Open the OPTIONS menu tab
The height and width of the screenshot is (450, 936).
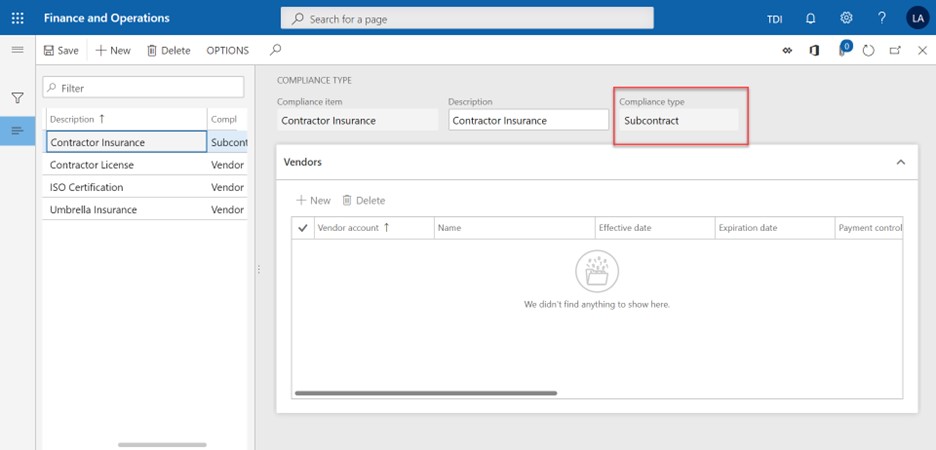(x=227, y=50)
